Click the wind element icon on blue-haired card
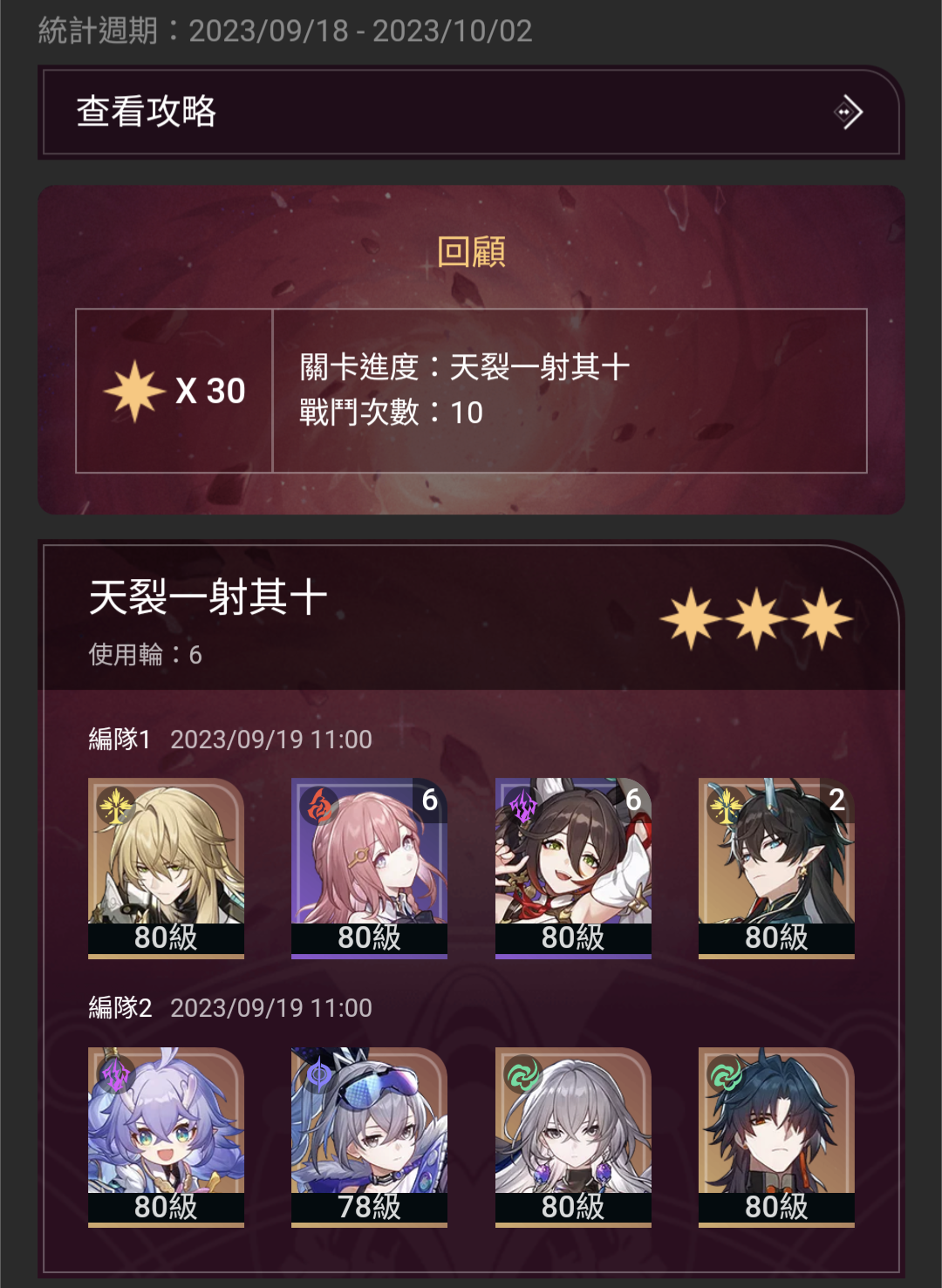The image size is (942, 1288). (x=726, y=1074)
